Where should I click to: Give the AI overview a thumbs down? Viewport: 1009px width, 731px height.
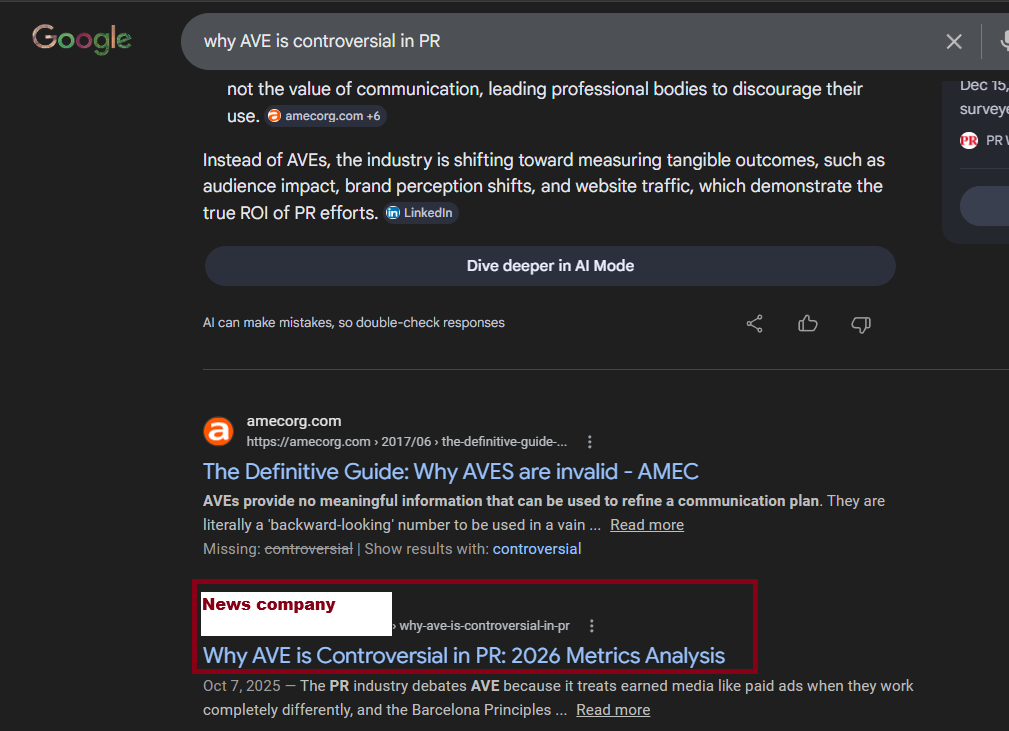coord(860,323)
